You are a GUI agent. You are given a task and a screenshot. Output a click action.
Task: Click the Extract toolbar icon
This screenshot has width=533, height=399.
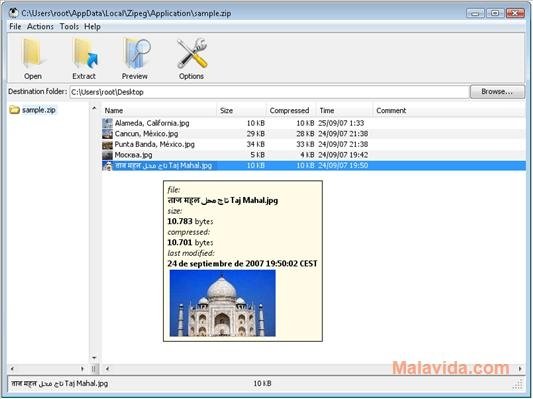pyautogui.click(x=85, y=54)
